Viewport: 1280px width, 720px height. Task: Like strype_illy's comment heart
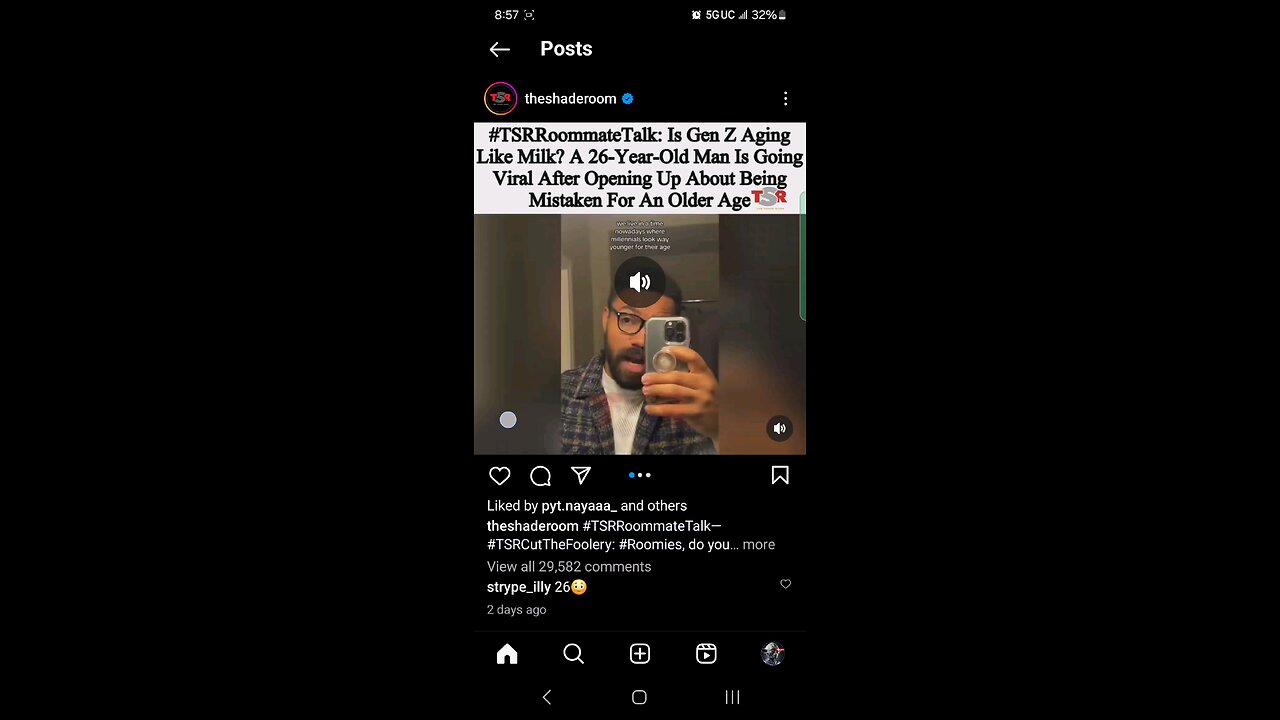point(785,584)
